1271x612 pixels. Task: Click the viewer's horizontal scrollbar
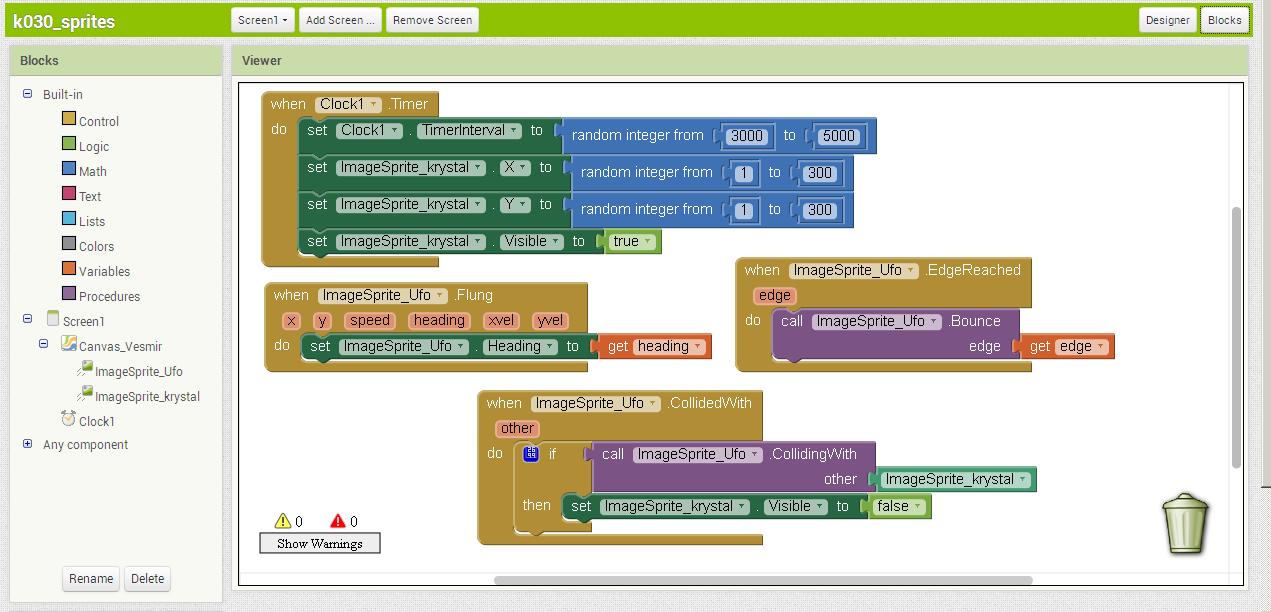tap(763, 580)
